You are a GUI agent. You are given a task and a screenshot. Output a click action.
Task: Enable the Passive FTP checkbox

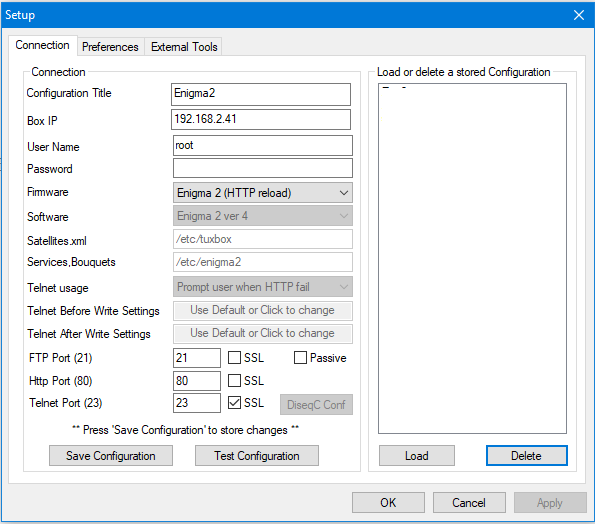(301, 357)
